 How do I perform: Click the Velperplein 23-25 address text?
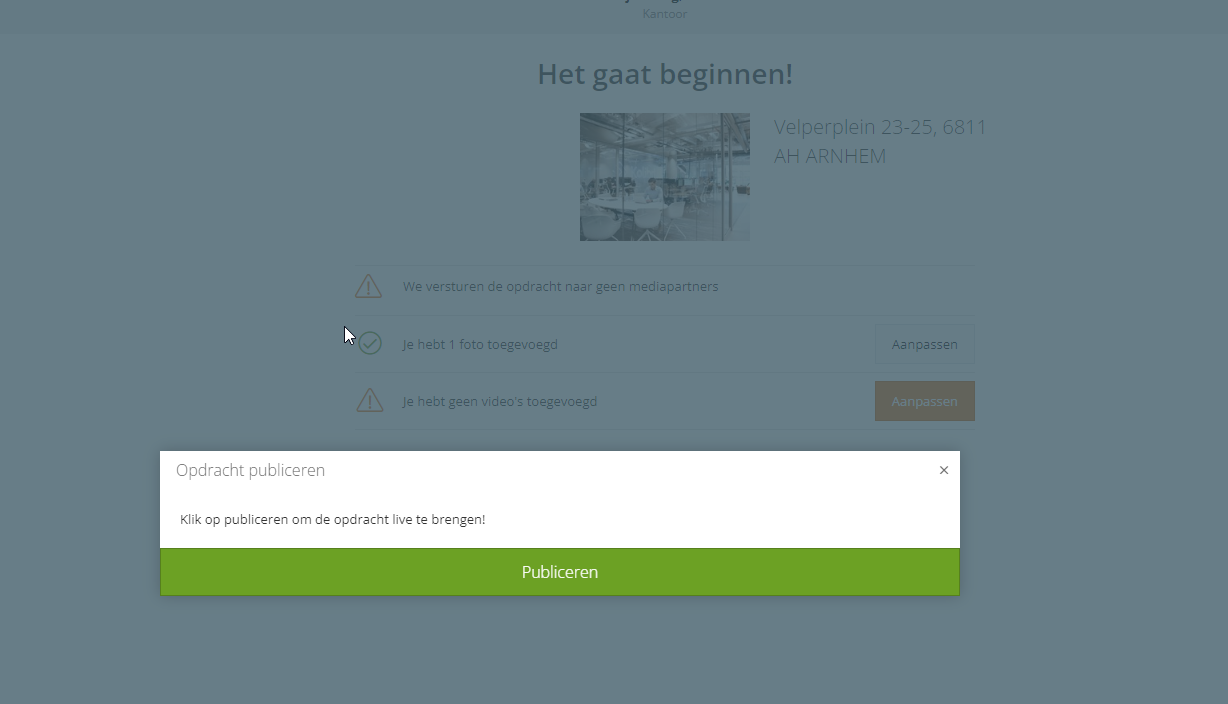(880, 128)
